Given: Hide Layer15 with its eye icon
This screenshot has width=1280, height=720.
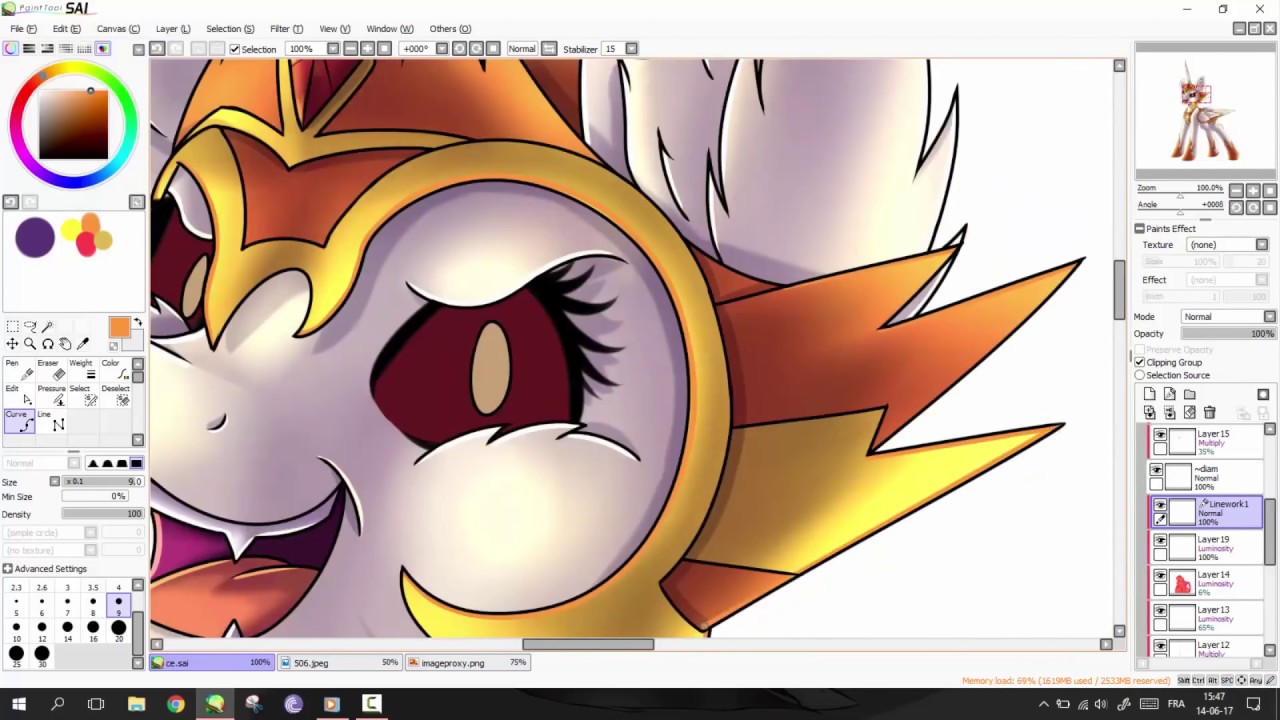Looking at the screenshot, I should (x=1160, y=435).
